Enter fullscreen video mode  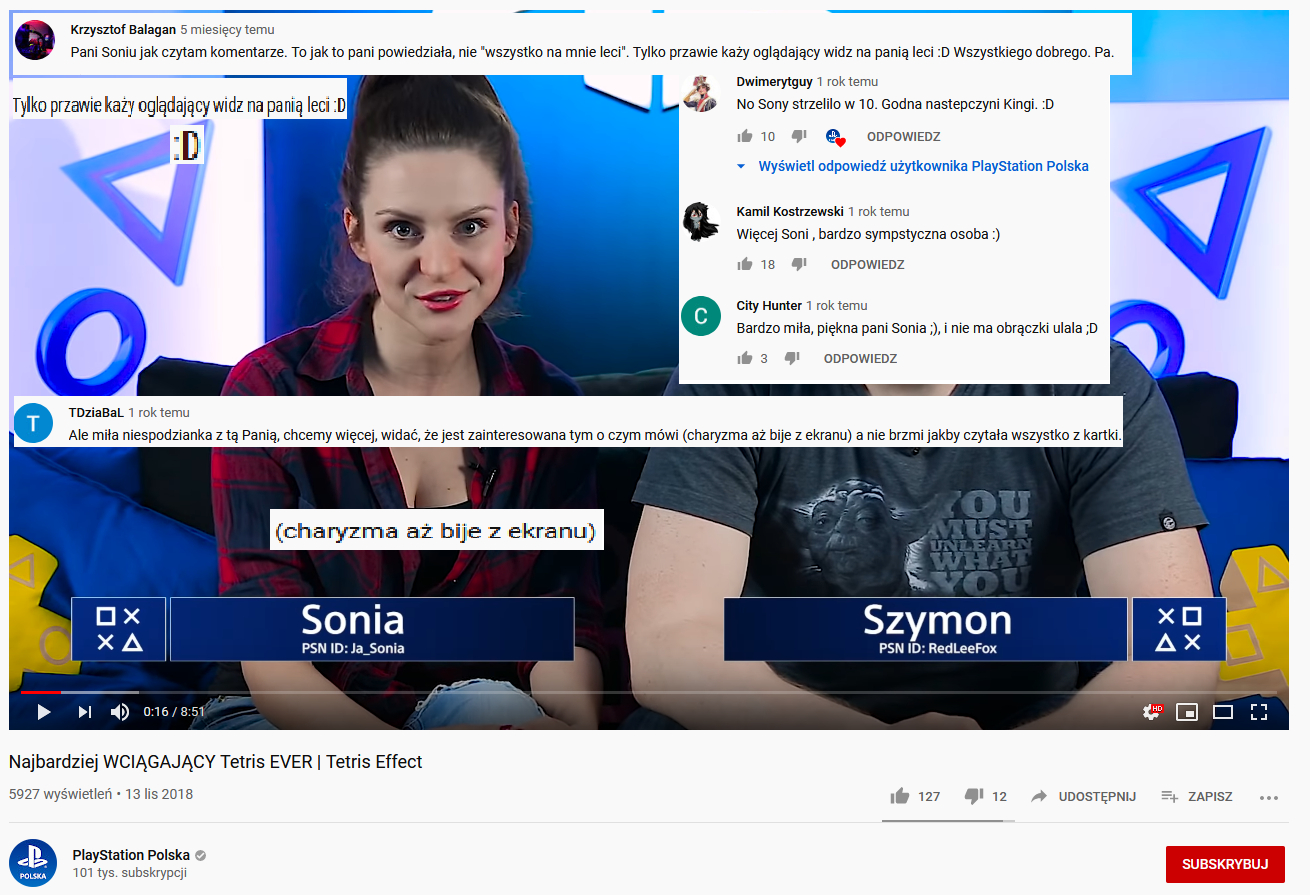[1259, 712]
